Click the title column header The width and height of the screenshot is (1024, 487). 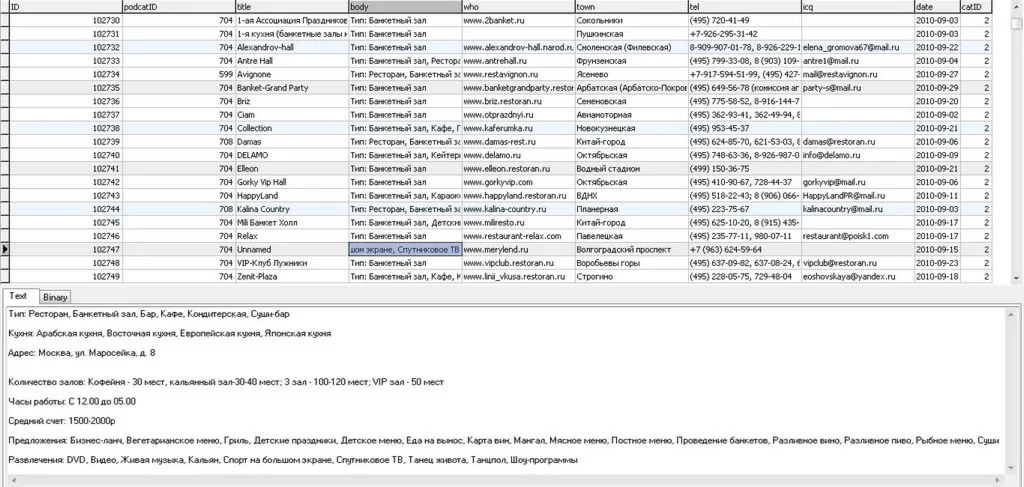(x=291, y=7)
